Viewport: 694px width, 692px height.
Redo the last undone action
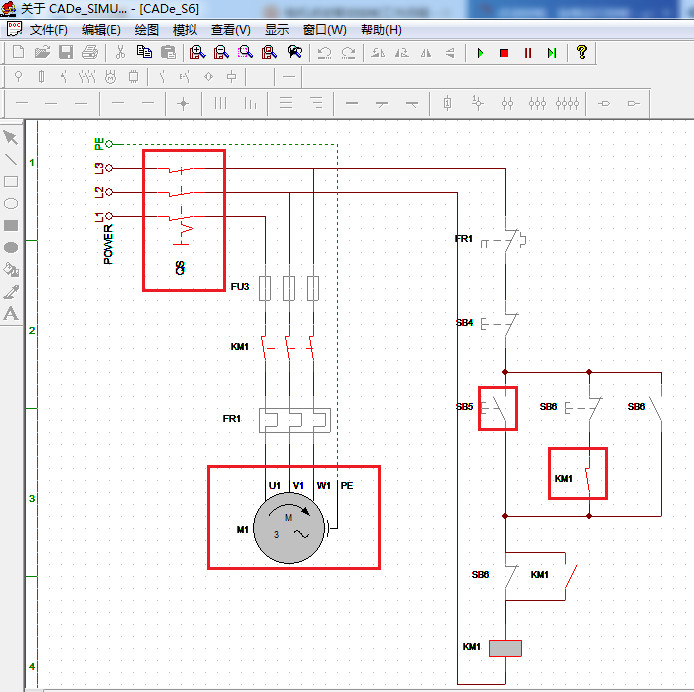click(348, 53)
